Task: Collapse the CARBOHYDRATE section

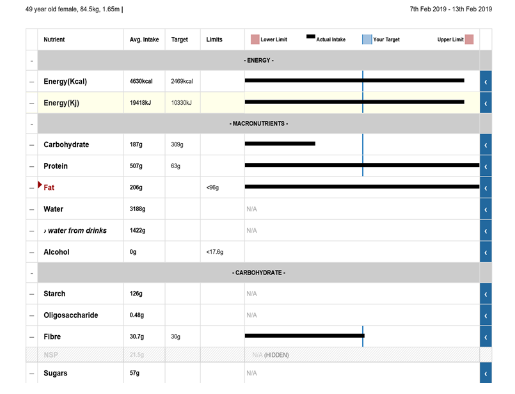Action: coord(32,273)
